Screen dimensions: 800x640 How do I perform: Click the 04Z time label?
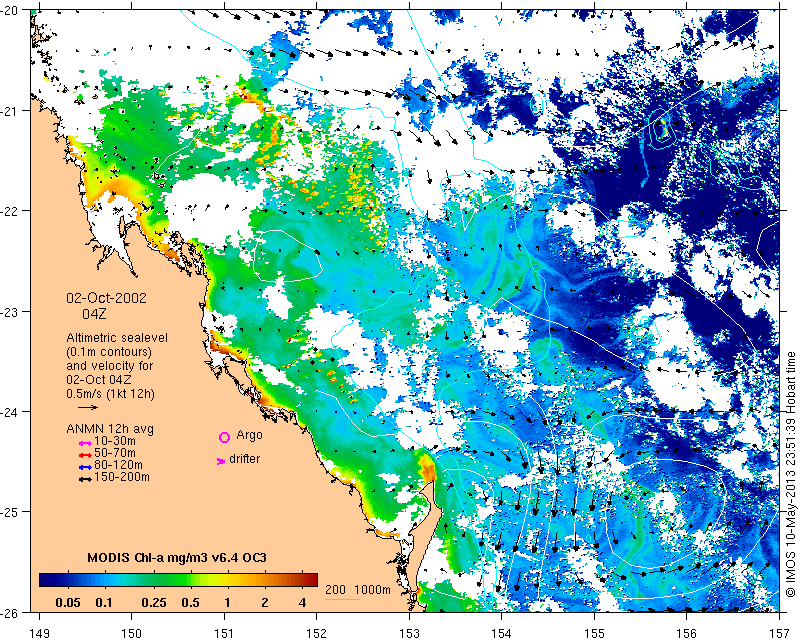[x=94, y=314]
